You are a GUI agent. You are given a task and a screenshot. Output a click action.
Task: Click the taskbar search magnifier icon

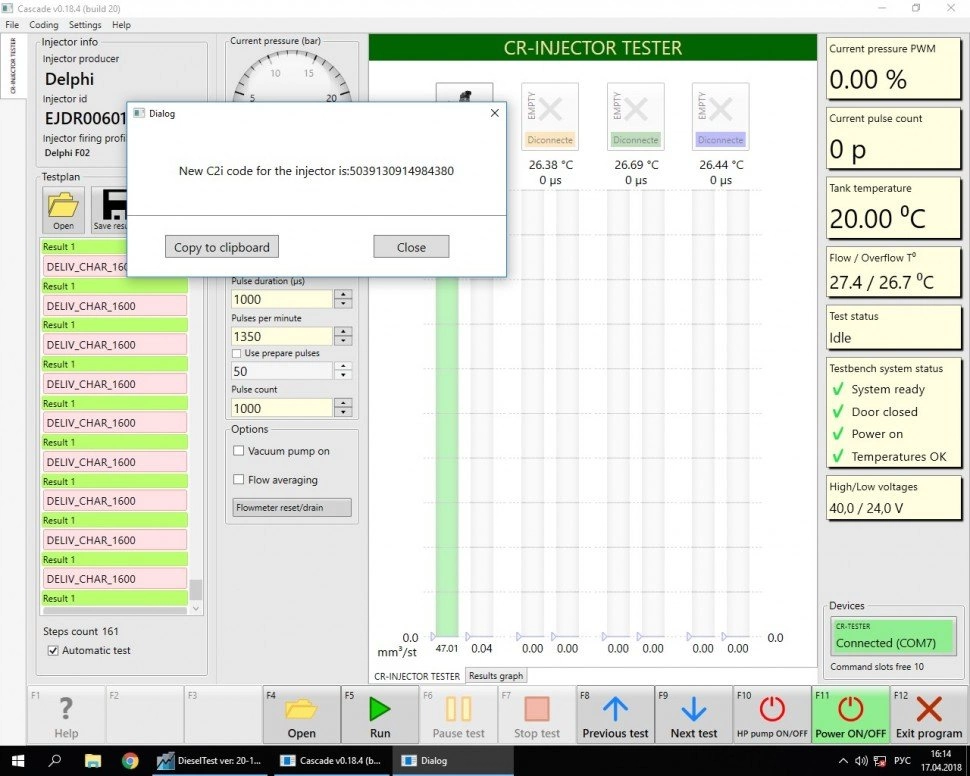[55, 761]
